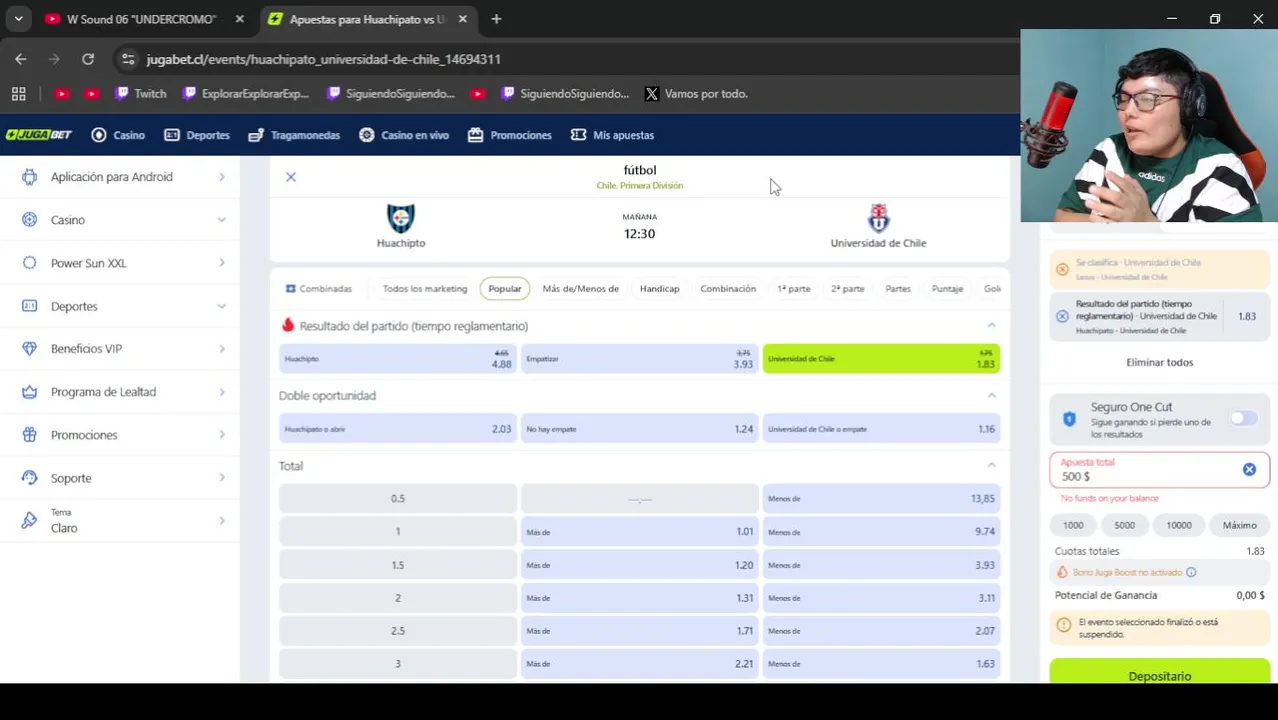
Task: Expand Programa de Lealtad arrow
Action: [x=221, y=392]
